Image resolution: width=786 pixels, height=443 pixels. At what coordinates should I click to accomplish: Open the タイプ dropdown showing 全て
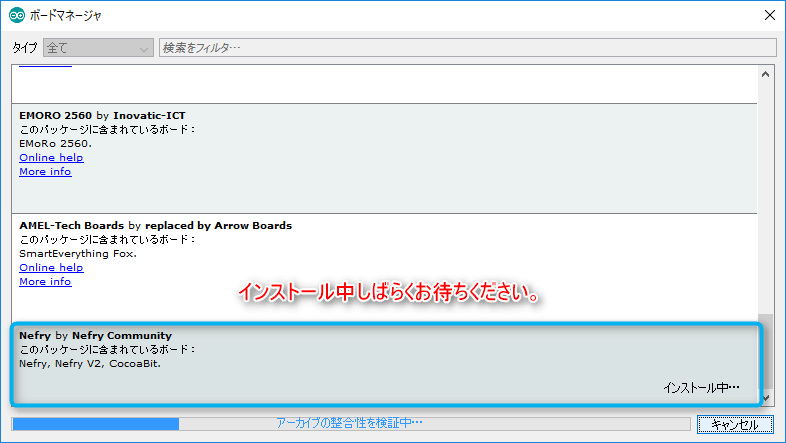coord(98,48)
